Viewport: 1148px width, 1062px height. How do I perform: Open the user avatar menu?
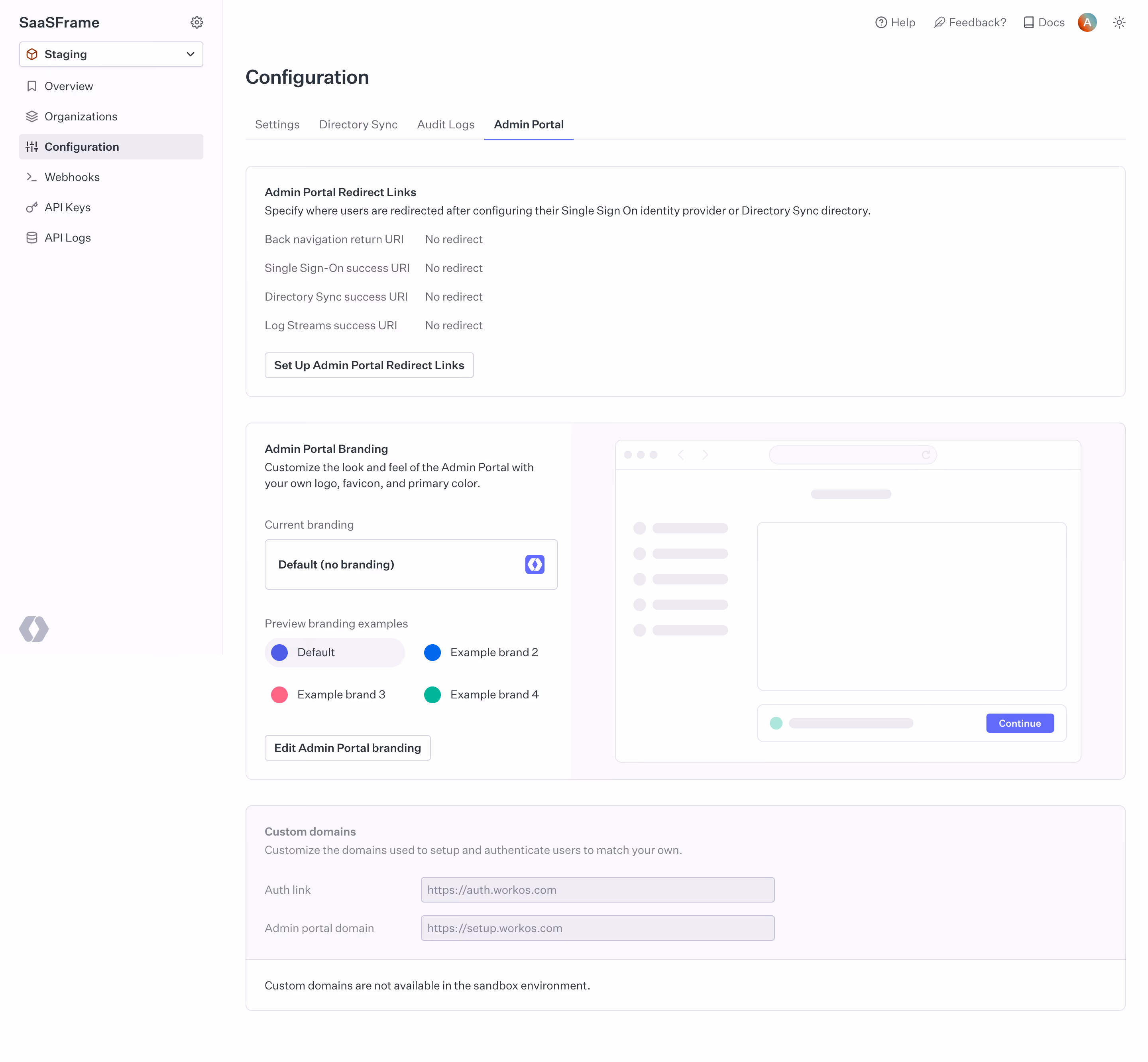(x=1087, y=22)
